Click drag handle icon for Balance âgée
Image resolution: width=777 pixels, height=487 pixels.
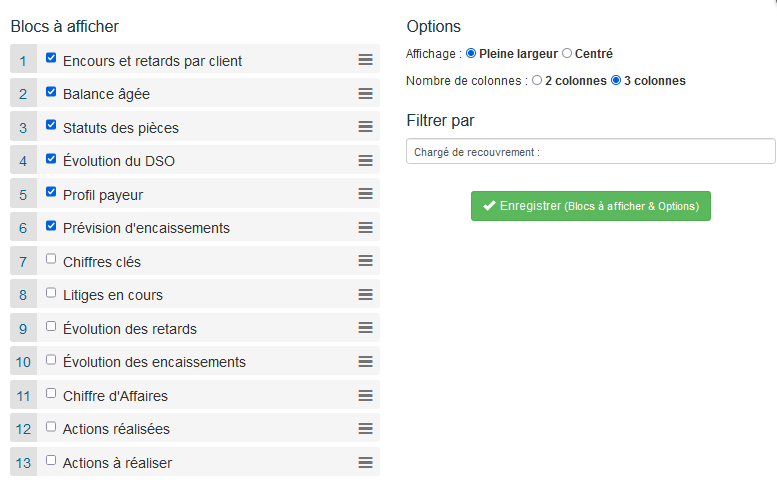366,94
